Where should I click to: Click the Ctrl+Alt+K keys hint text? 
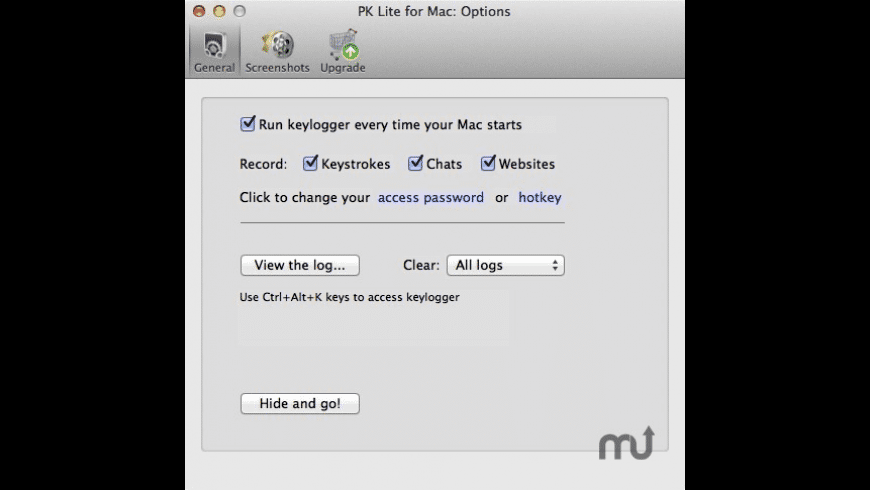350,297
